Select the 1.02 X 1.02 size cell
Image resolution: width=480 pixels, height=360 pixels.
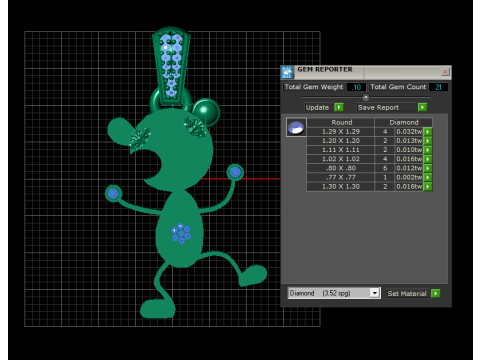[341, 159]
